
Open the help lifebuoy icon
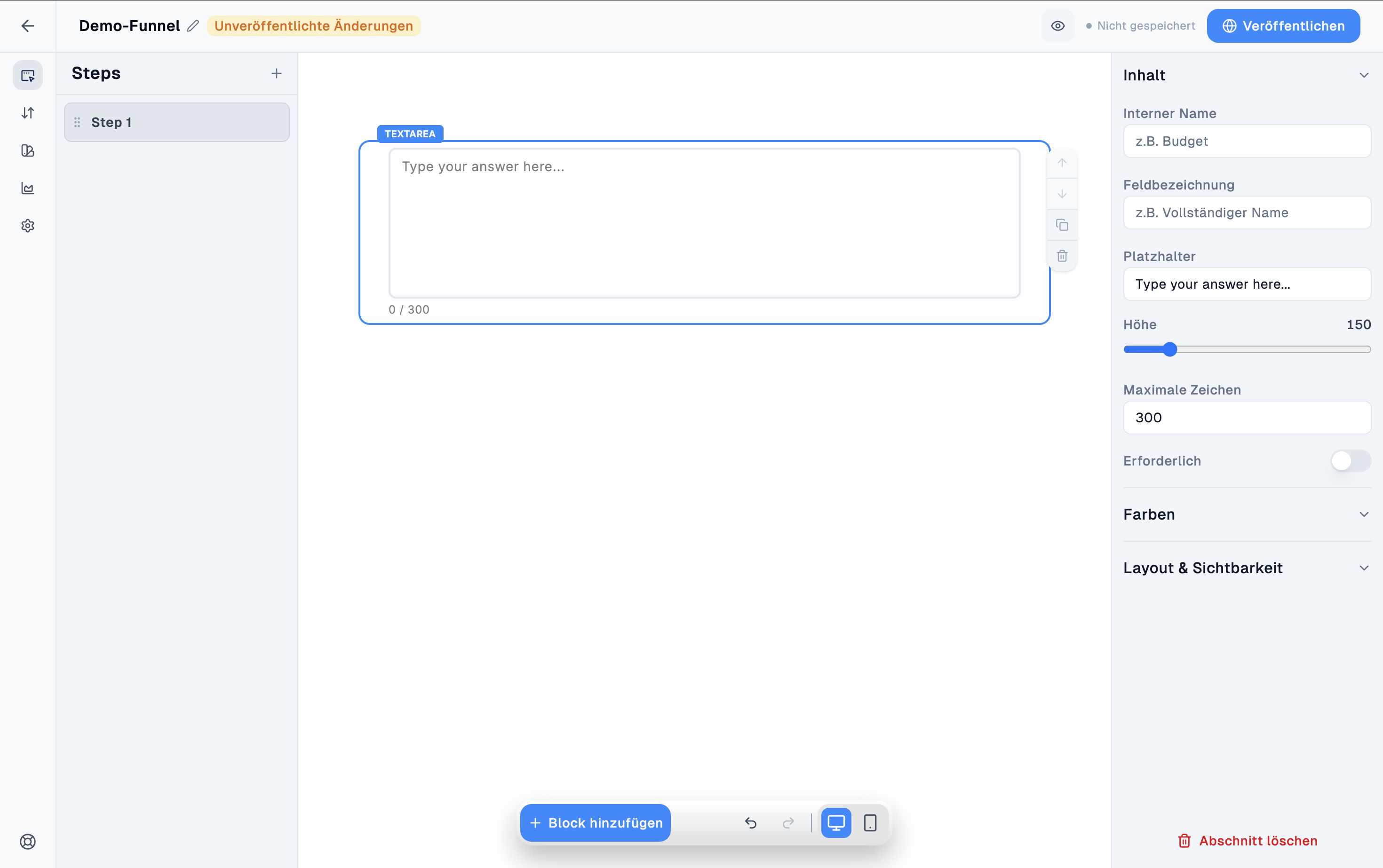click(x=28, y=842)
